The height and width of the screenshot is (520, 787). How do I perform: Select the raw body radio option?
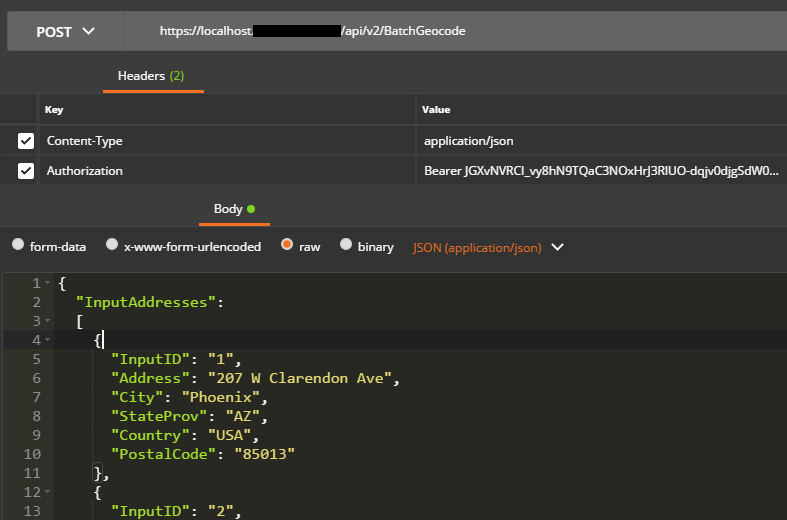(x=287, y=246)
